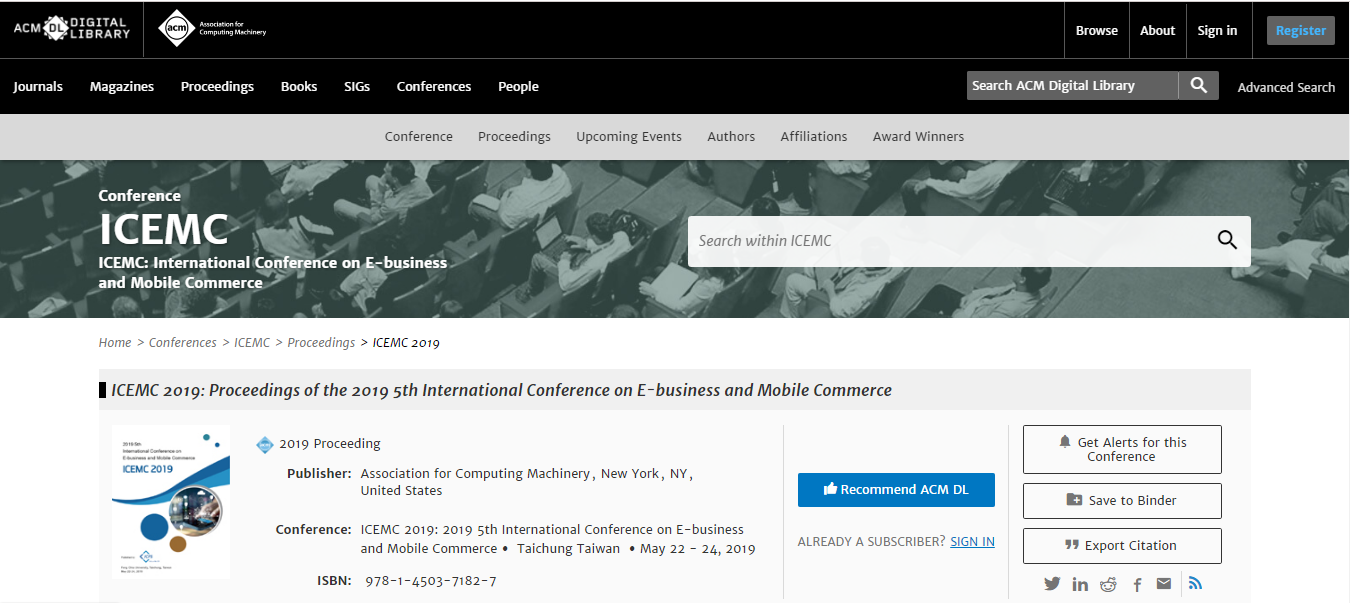
Task: Open the RSS feed icon
Action: [x=1195, y=583]
